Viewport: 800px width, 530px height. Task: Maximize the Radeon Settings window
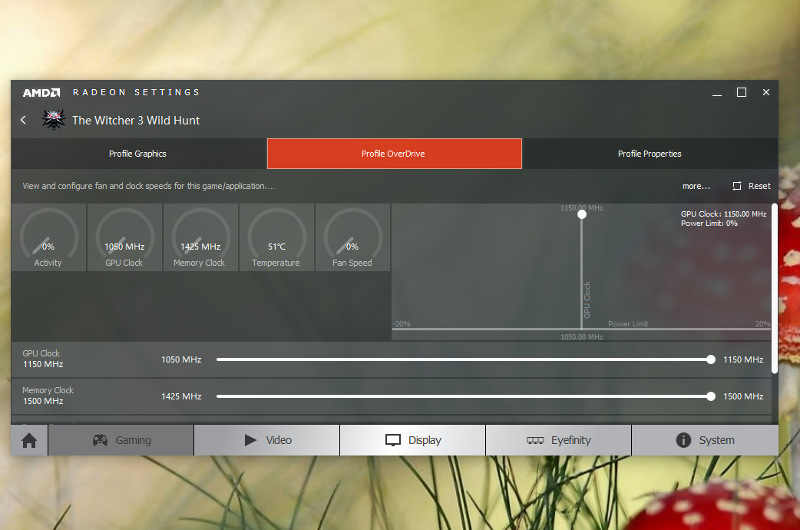point(741,92)
